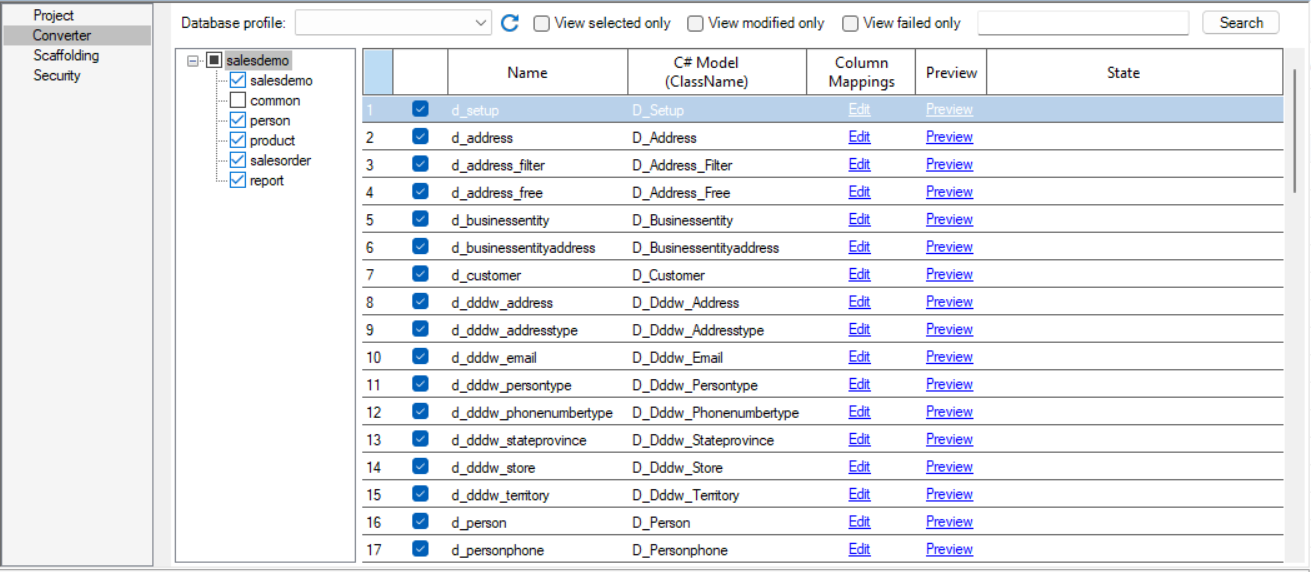Check the View modified only option
1311x572 pixels.
(695, 23)
